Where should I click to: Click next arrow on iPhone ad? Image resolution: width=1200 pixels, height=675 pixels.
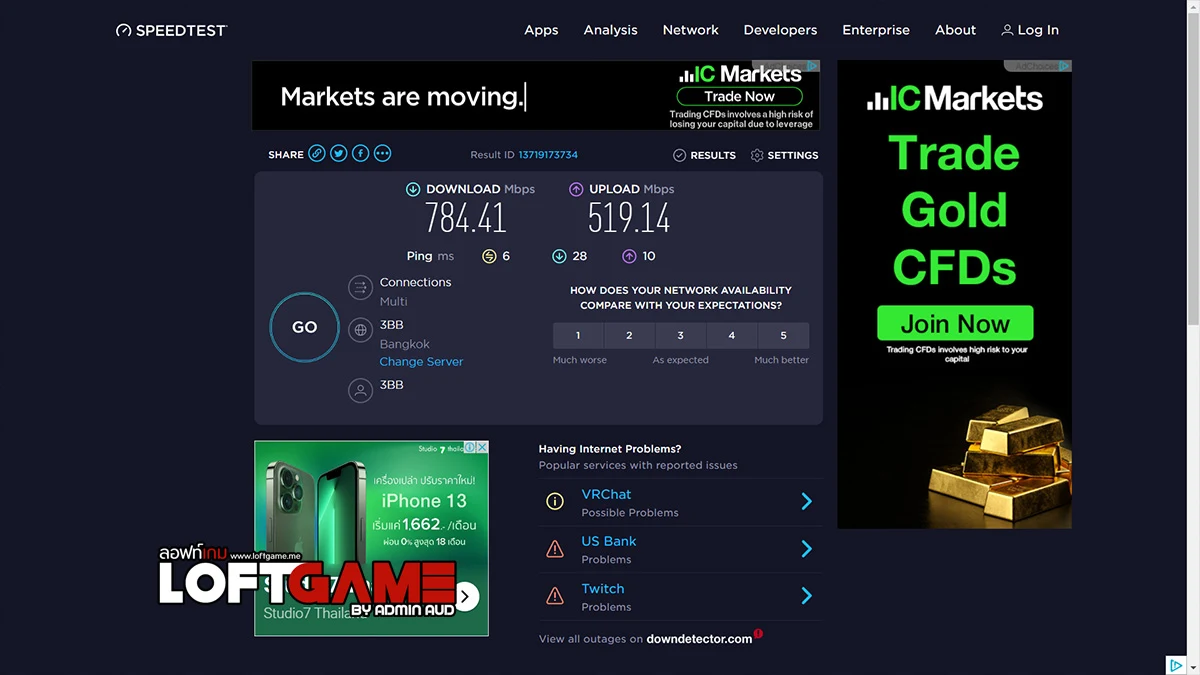coord(465,597)
